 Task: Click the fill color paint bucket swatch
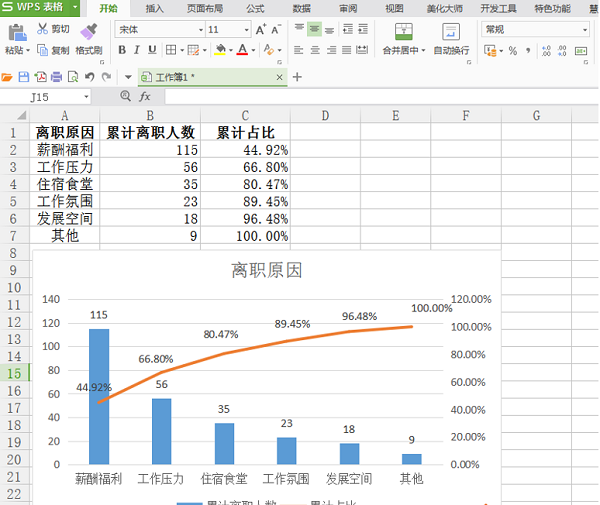pos(219,50)
